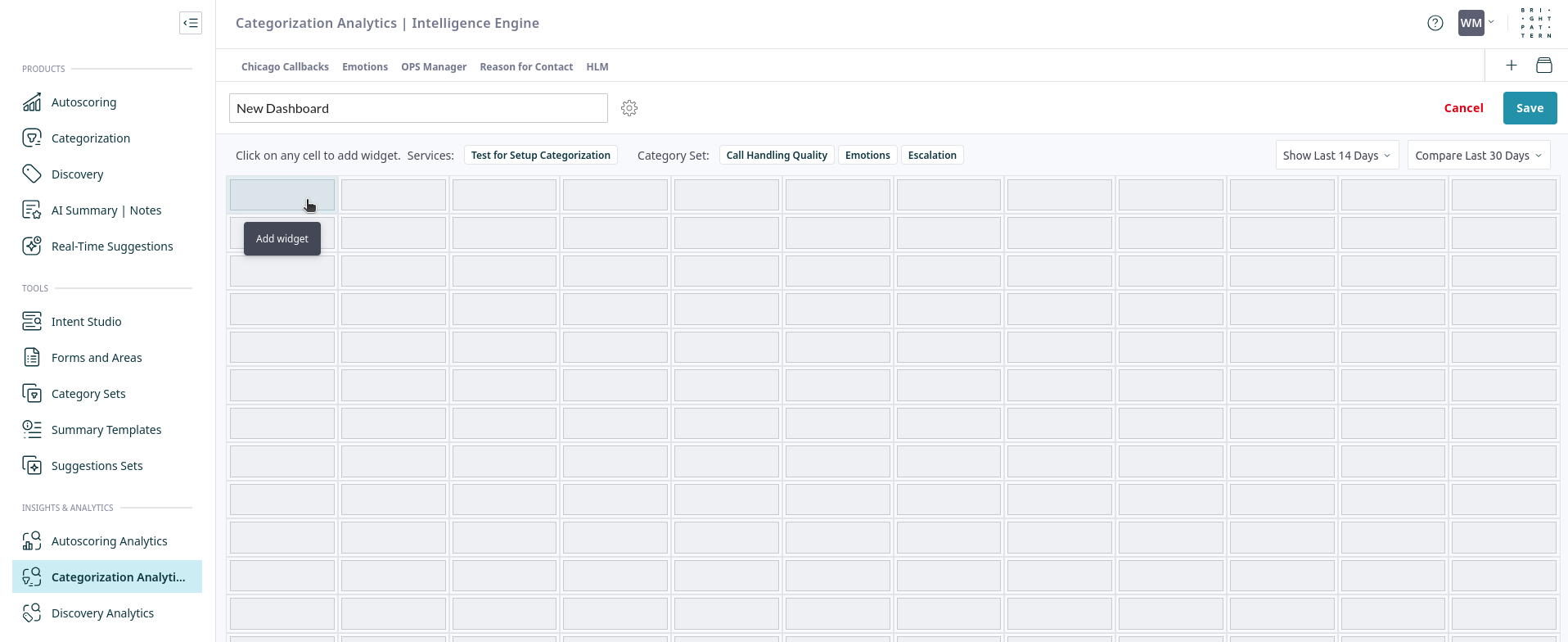
Task: Toggle the Emotions category set chip
Action: coord(867,156)
